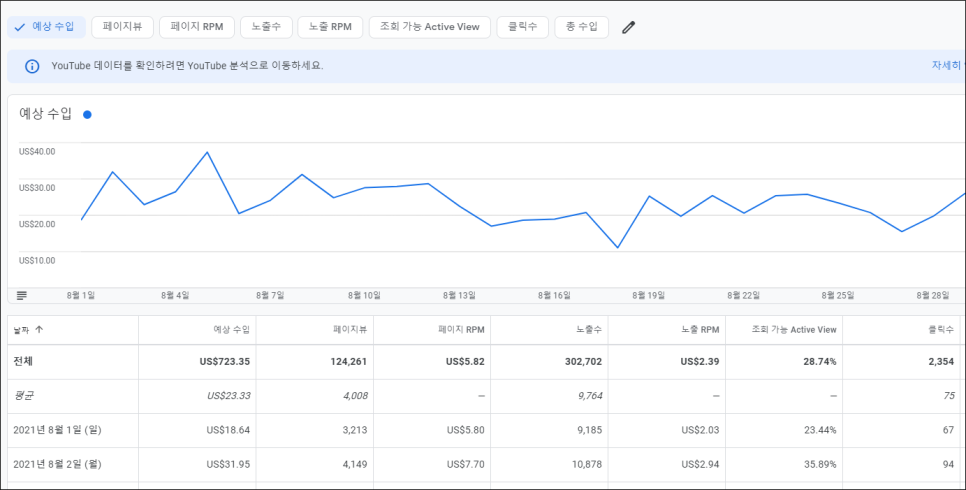Sort by the 날짜 column header
The height and width of the screenshot is (490, 966).
[x=21, y=330]
